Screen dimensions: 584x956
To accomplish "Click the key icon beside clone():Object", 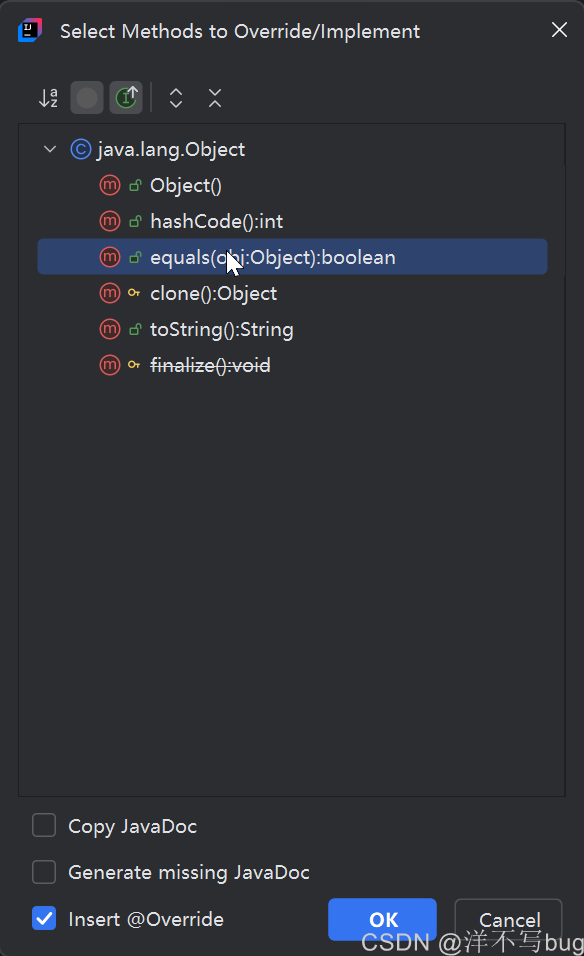I will pos(134,293).
